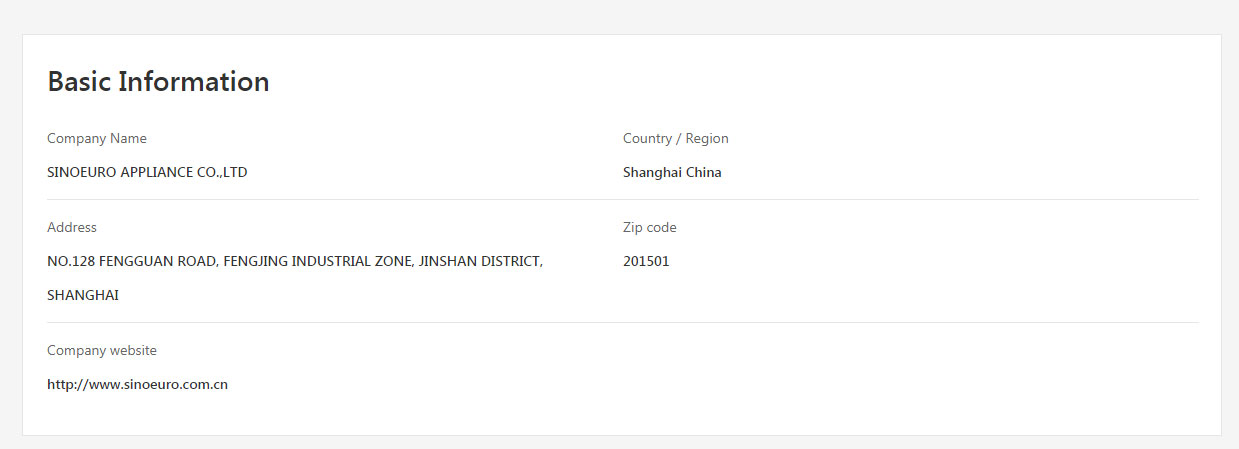
Task: Open the http://www.sinoeuro.com.cn website link
Action: 137,384
